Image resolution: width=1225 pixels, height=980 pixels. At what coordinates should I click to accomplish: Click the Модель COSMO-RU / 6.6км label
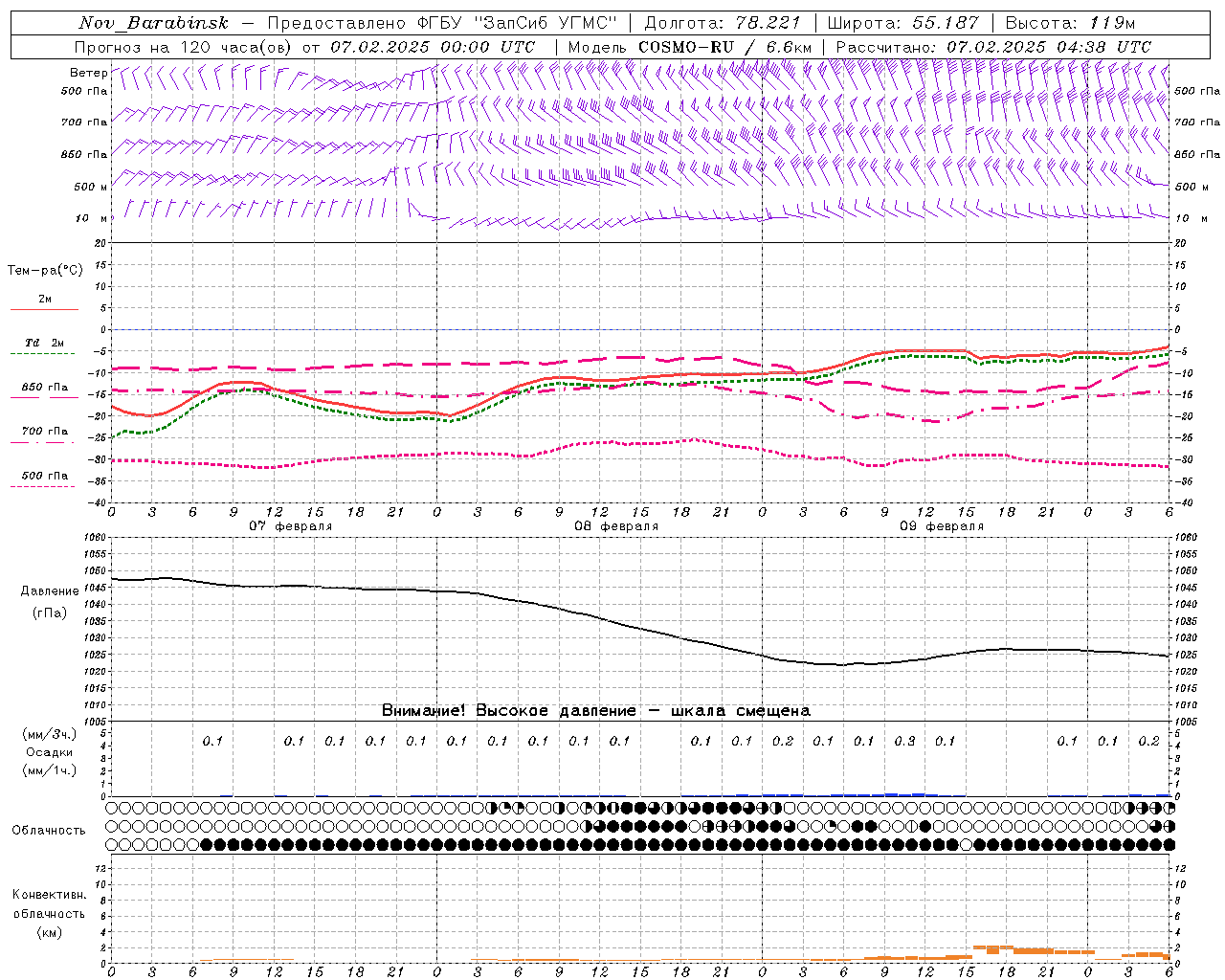coord(689,47)
